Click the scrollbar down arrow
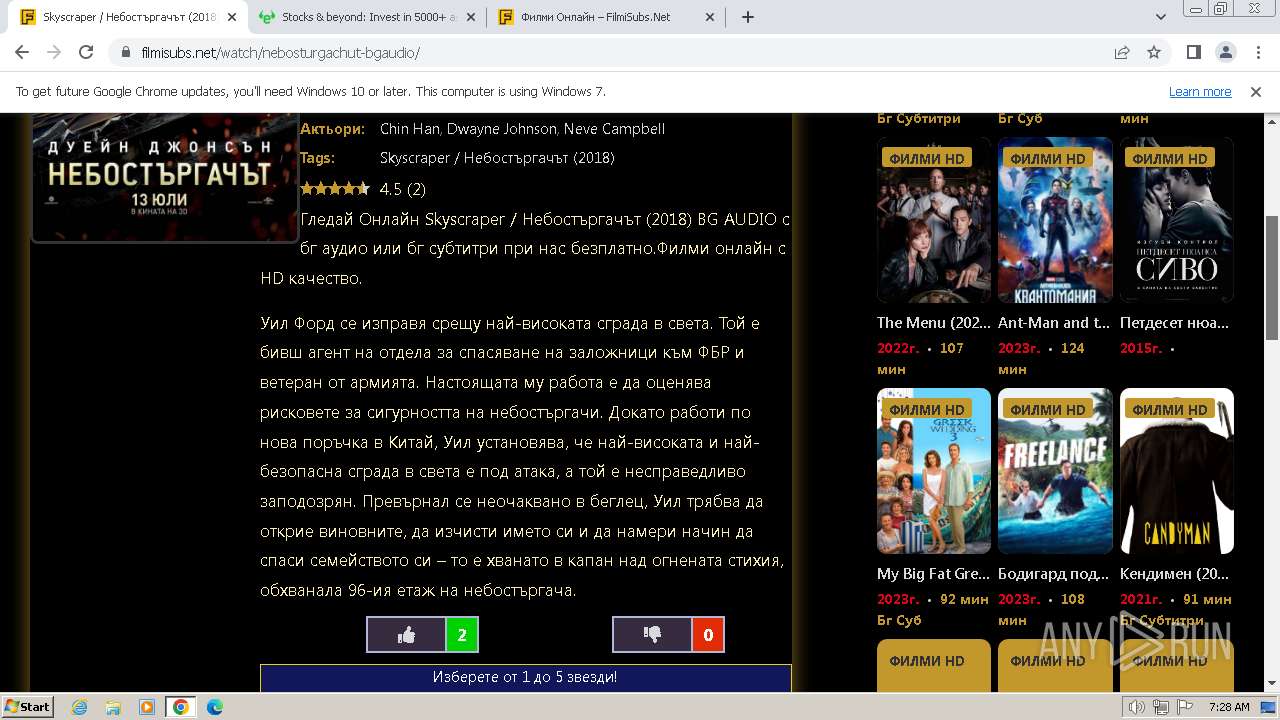 pyautogui.click(x=1272, y=684)
